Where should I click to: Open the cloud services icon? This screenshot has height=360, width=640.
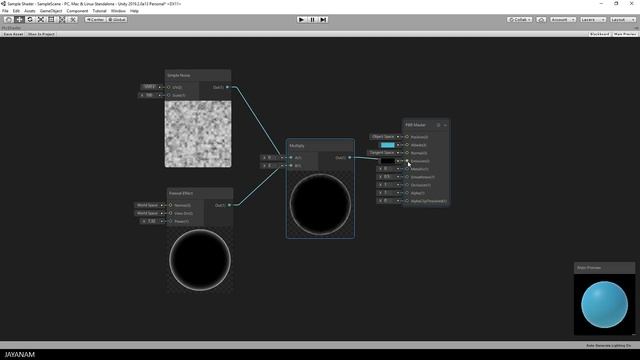point(541,20)
